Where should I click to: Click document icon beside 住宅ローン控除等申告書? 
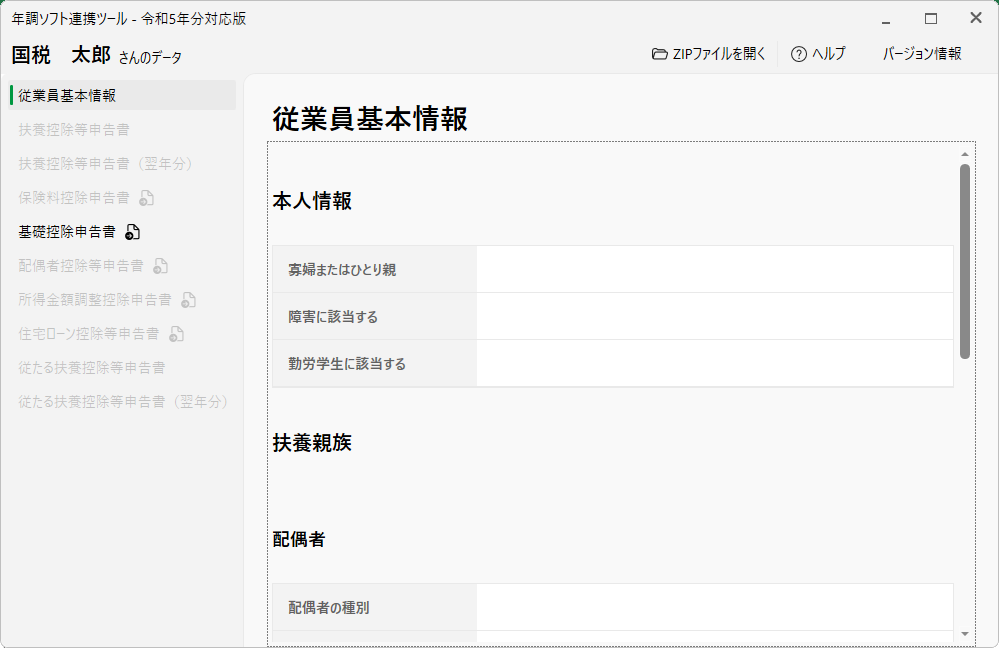click(176, 334)
